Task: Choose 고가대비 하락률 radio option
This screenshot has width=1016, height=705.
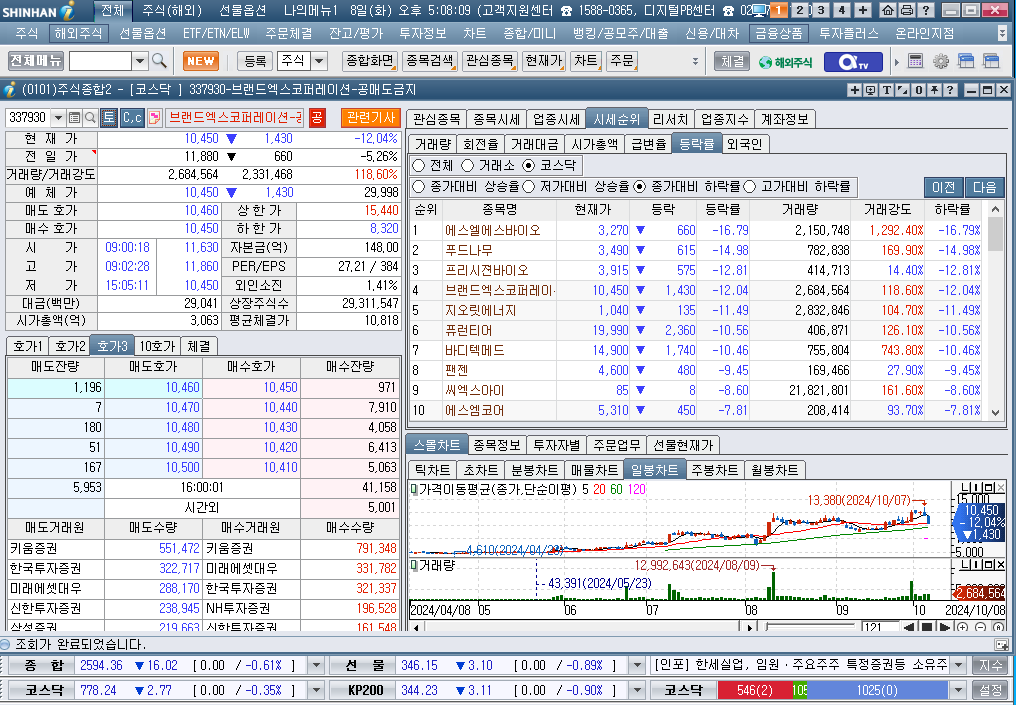Action: click(750, 187)
